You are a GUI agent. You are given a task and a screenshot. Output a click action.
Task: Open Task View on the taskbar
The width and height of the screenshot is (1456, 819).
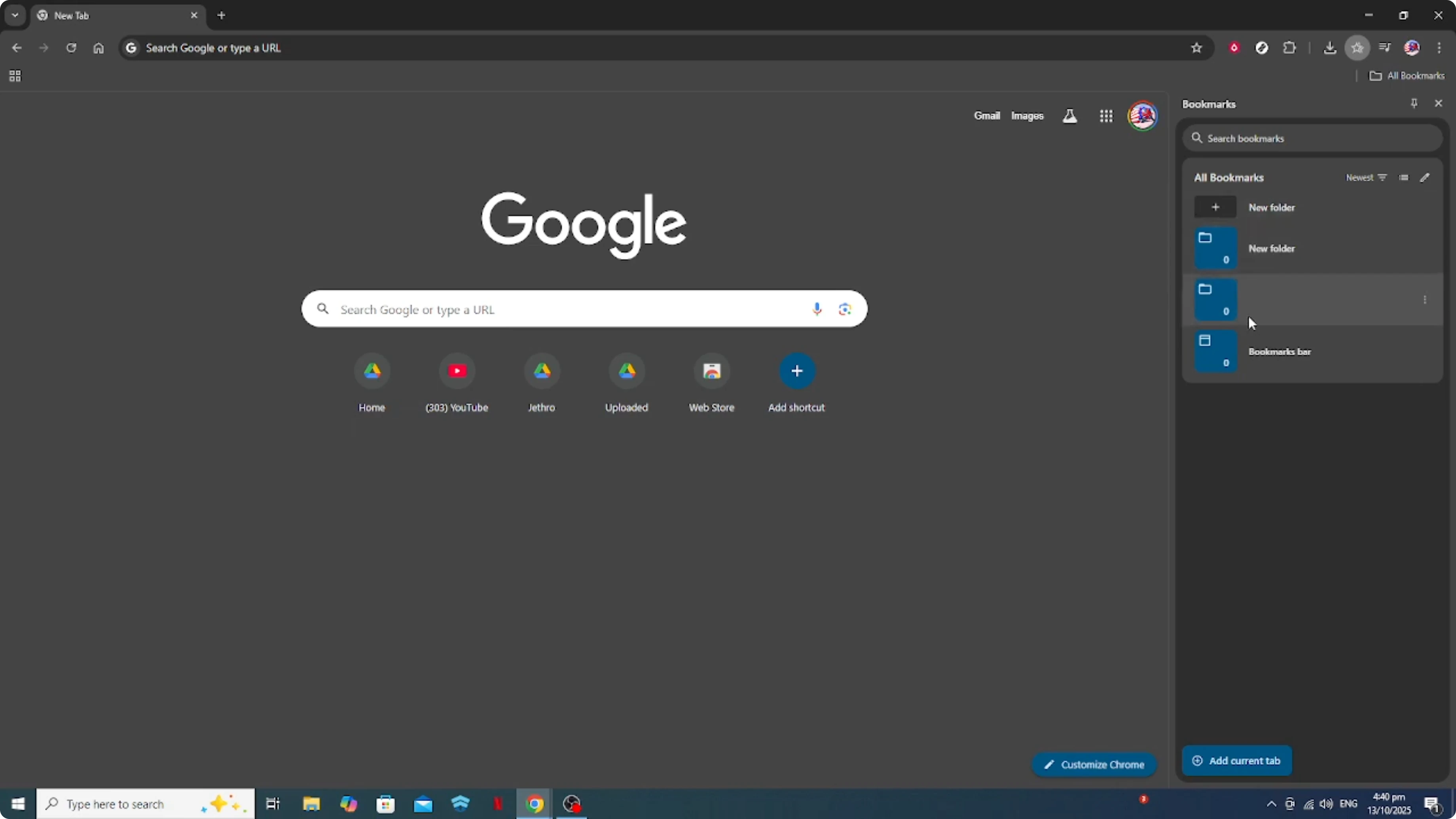[x=273, y=804]
